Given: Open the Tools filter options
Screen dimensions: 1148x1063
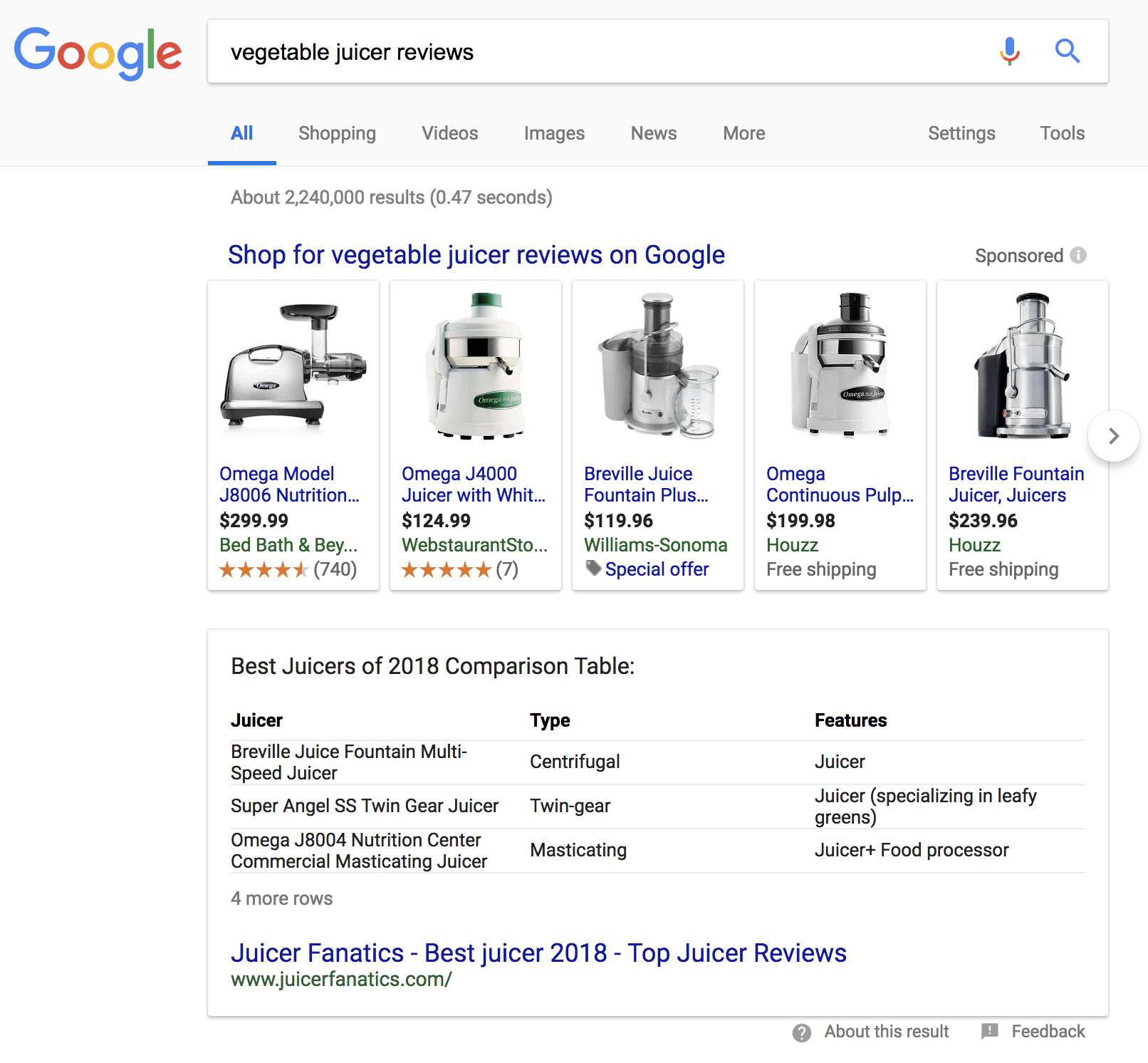Looking at the screenshot, I should click(1062, 133).
